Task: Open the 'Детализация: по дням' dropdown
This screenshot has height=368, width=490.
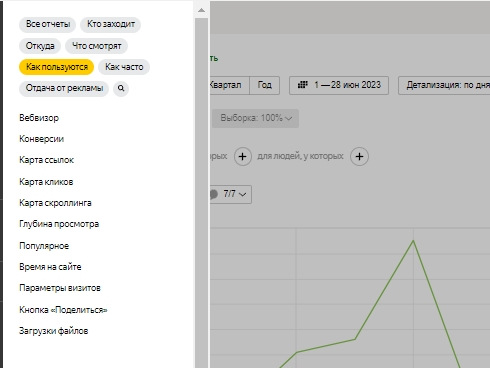Action: [444, 85]
